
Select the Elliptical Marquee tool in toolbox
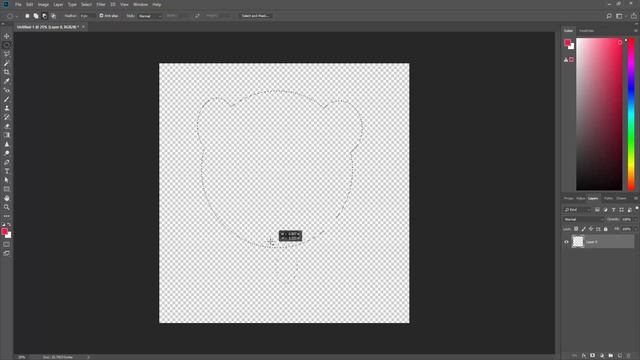[7, 45]
